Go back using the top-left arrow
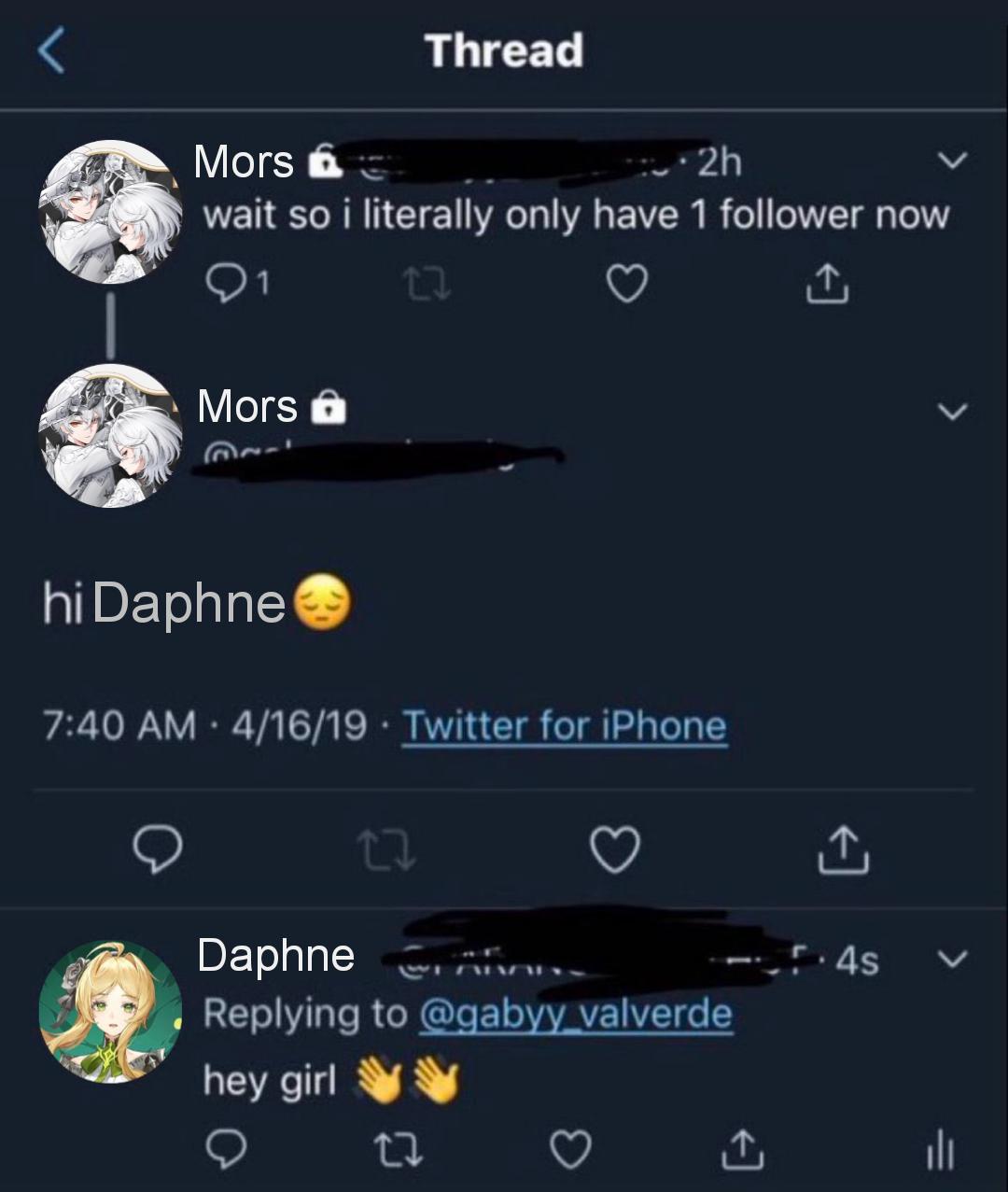The height and width of the screenshot is (1192, 1008). tap(51, 50)
